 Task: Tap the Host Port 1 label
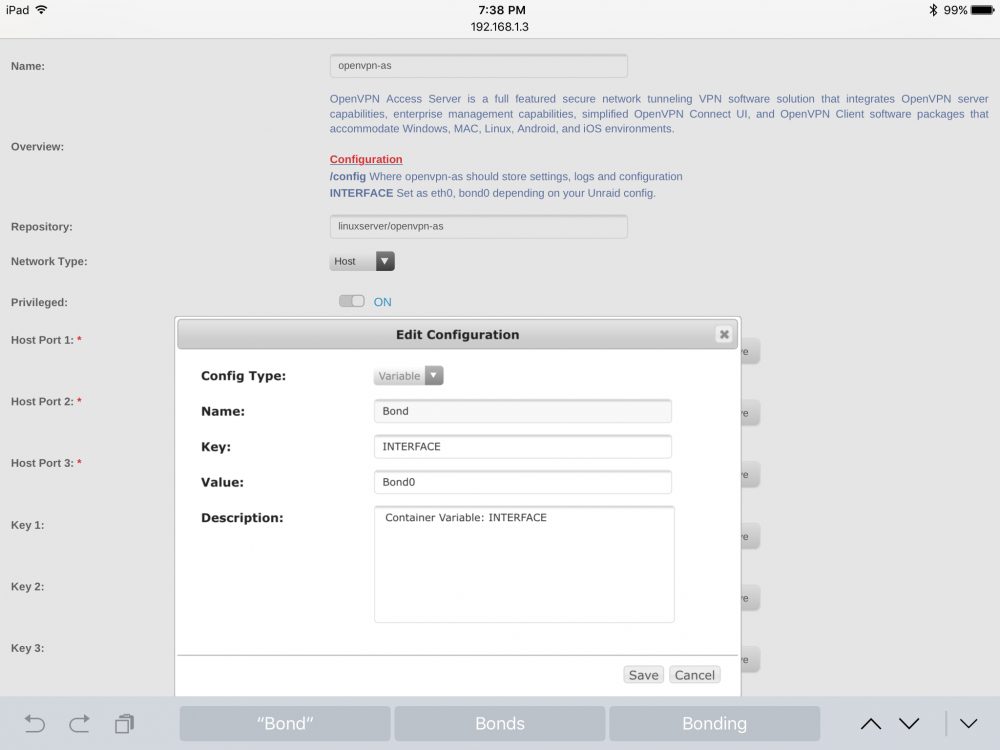46,340
